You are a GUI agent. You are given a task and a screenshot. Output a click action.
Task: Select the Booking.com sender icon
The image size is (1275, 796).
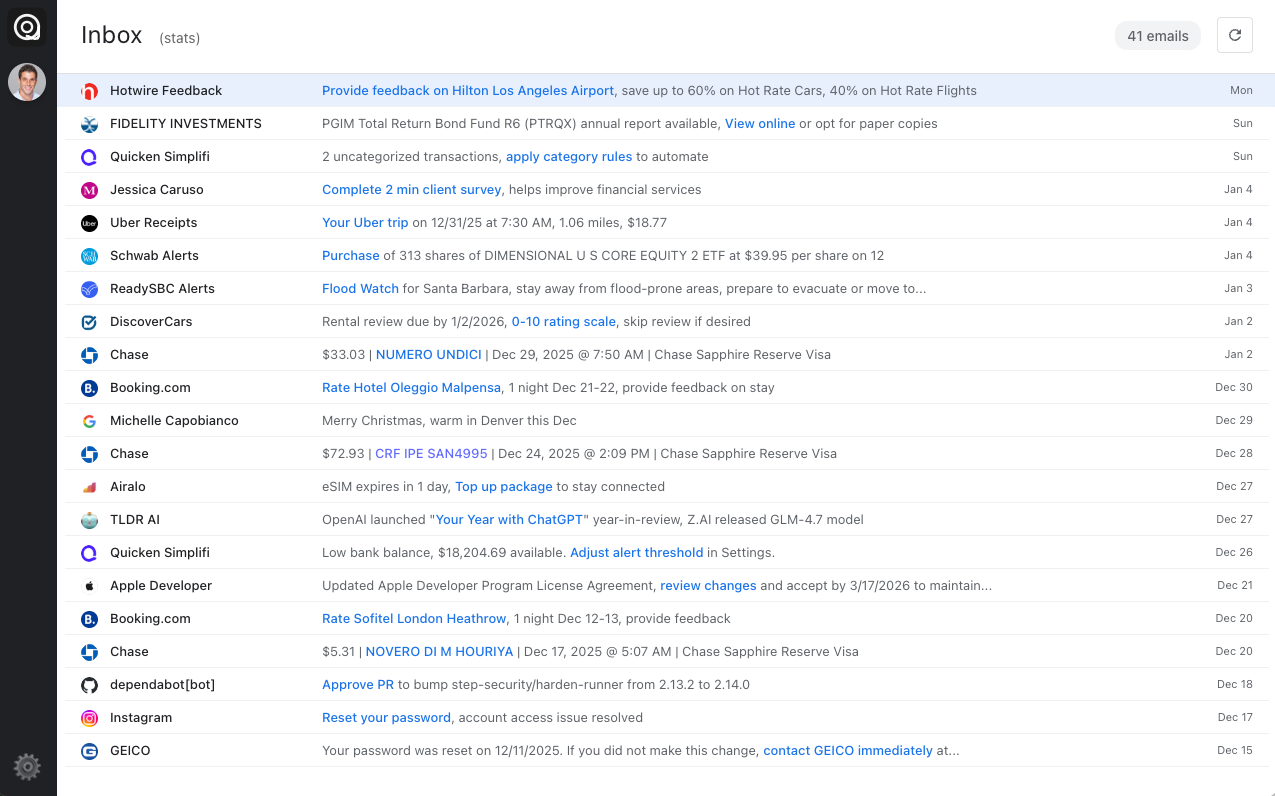coord(89,387)
